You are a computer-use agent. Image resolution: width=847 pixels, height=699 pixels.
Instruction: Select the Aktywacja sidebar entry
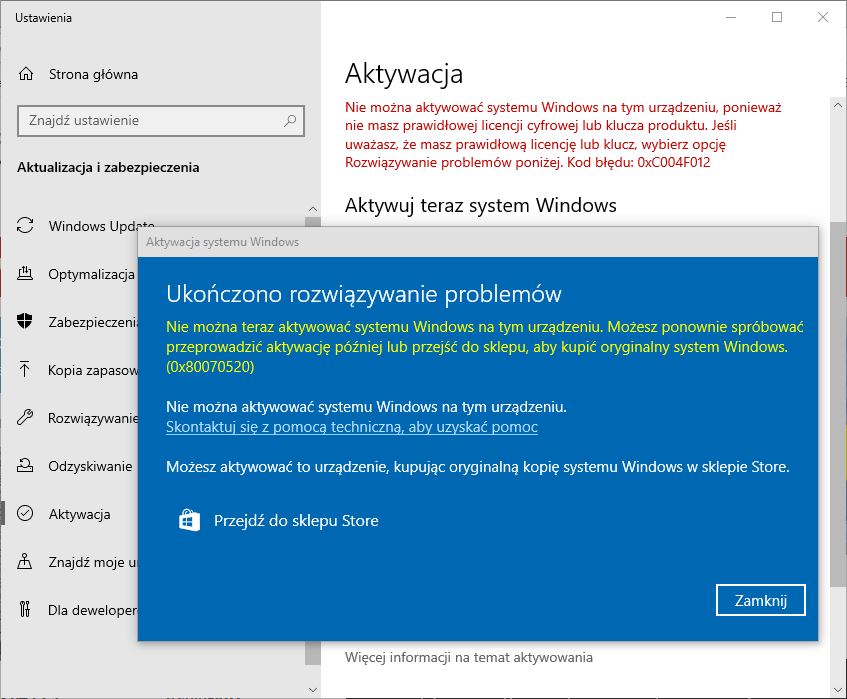point(79,514)
